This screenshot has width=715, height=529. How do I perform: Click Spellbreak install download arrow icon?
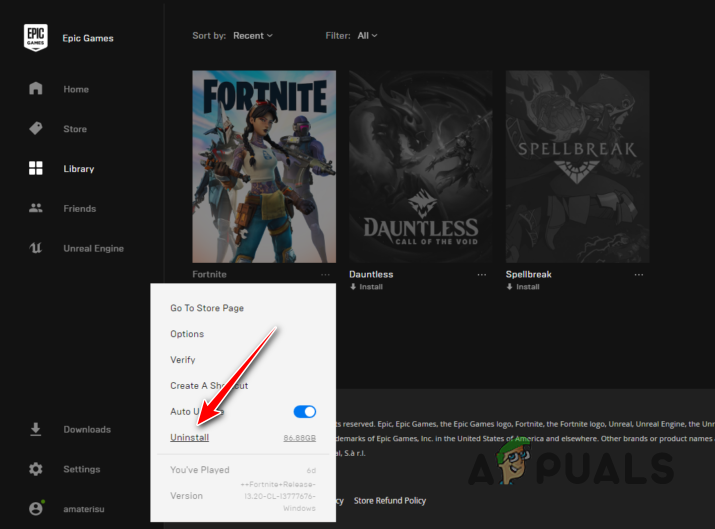509,287
